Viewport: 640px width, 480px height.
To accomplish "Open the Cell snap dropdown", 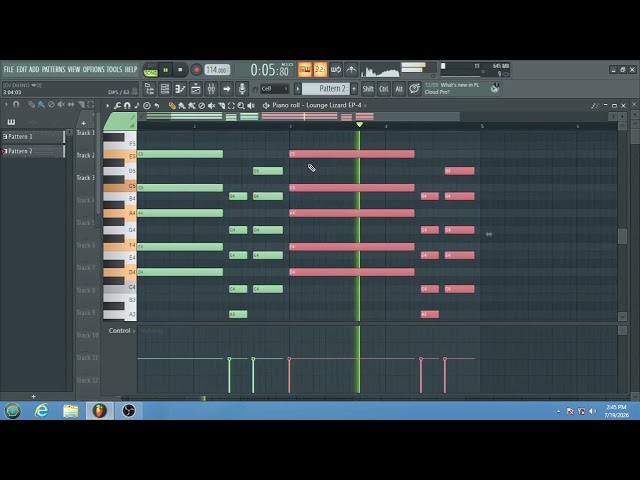I will tap(274, 89).
